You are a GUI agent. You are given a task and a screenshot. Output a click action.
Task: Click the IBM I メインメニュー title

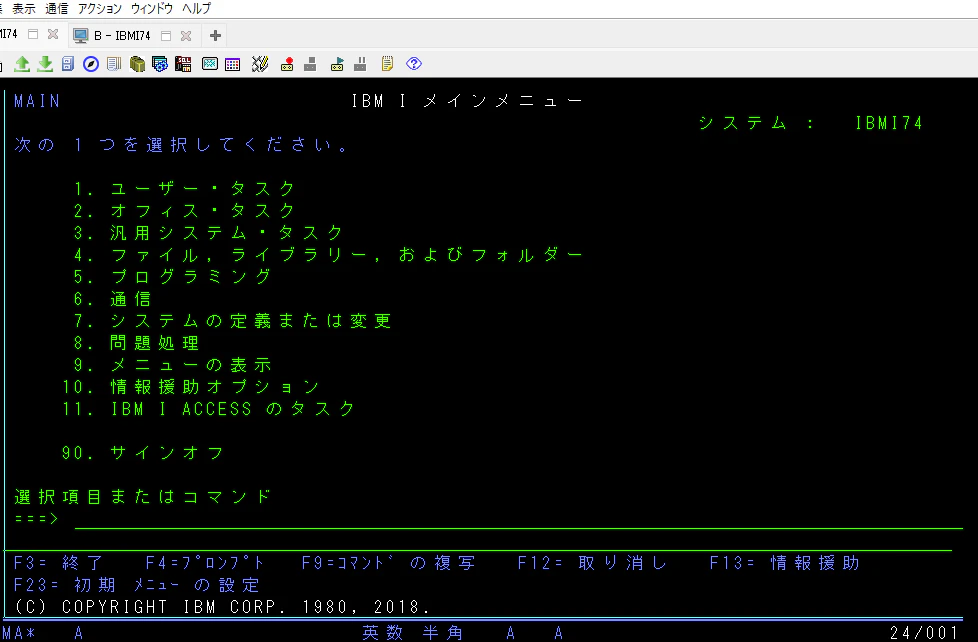tap(467, 101)
